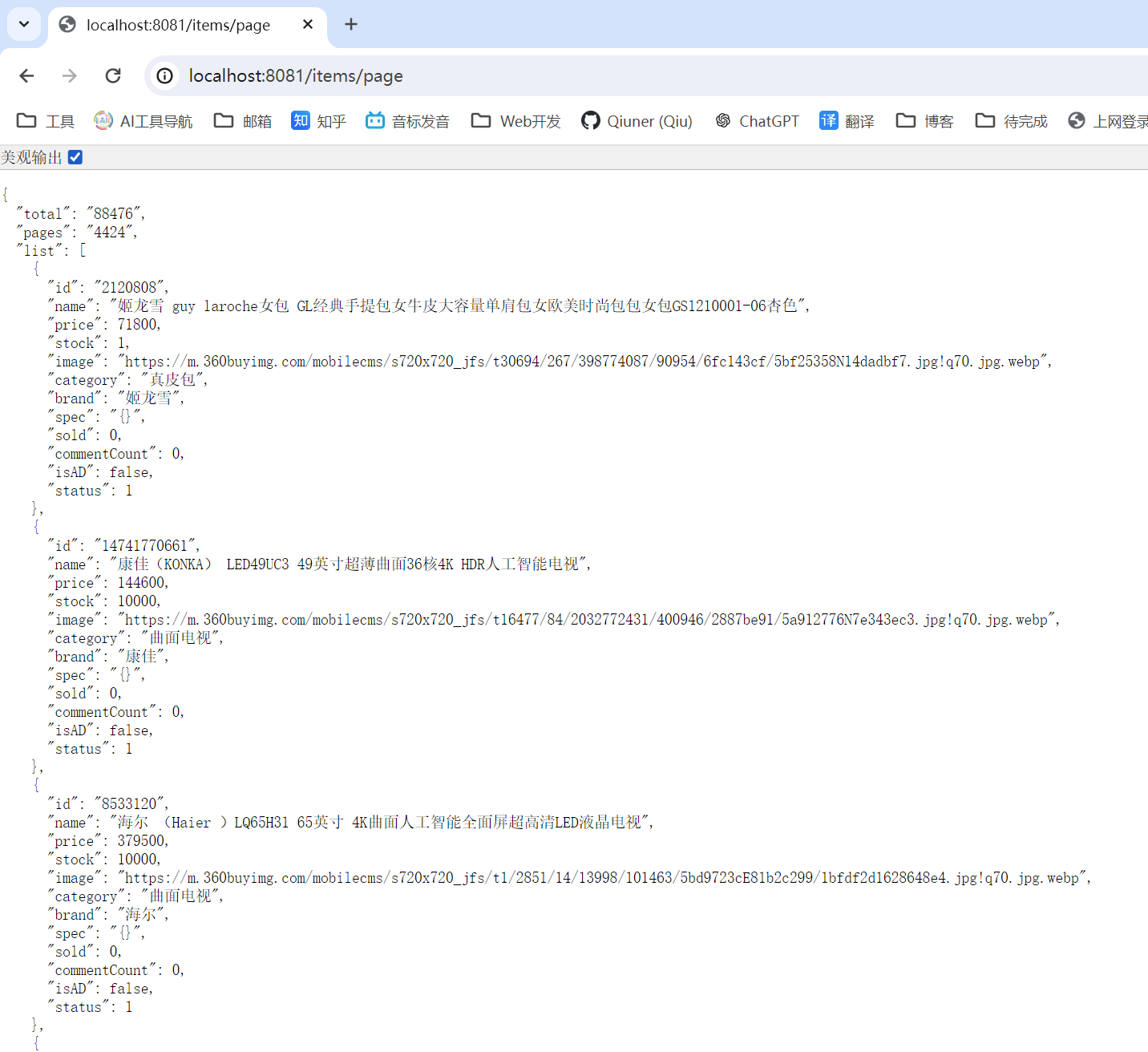Click the id value "2120808"
This screenshot has width=1148, height=1052.
(x=129, y=287)
